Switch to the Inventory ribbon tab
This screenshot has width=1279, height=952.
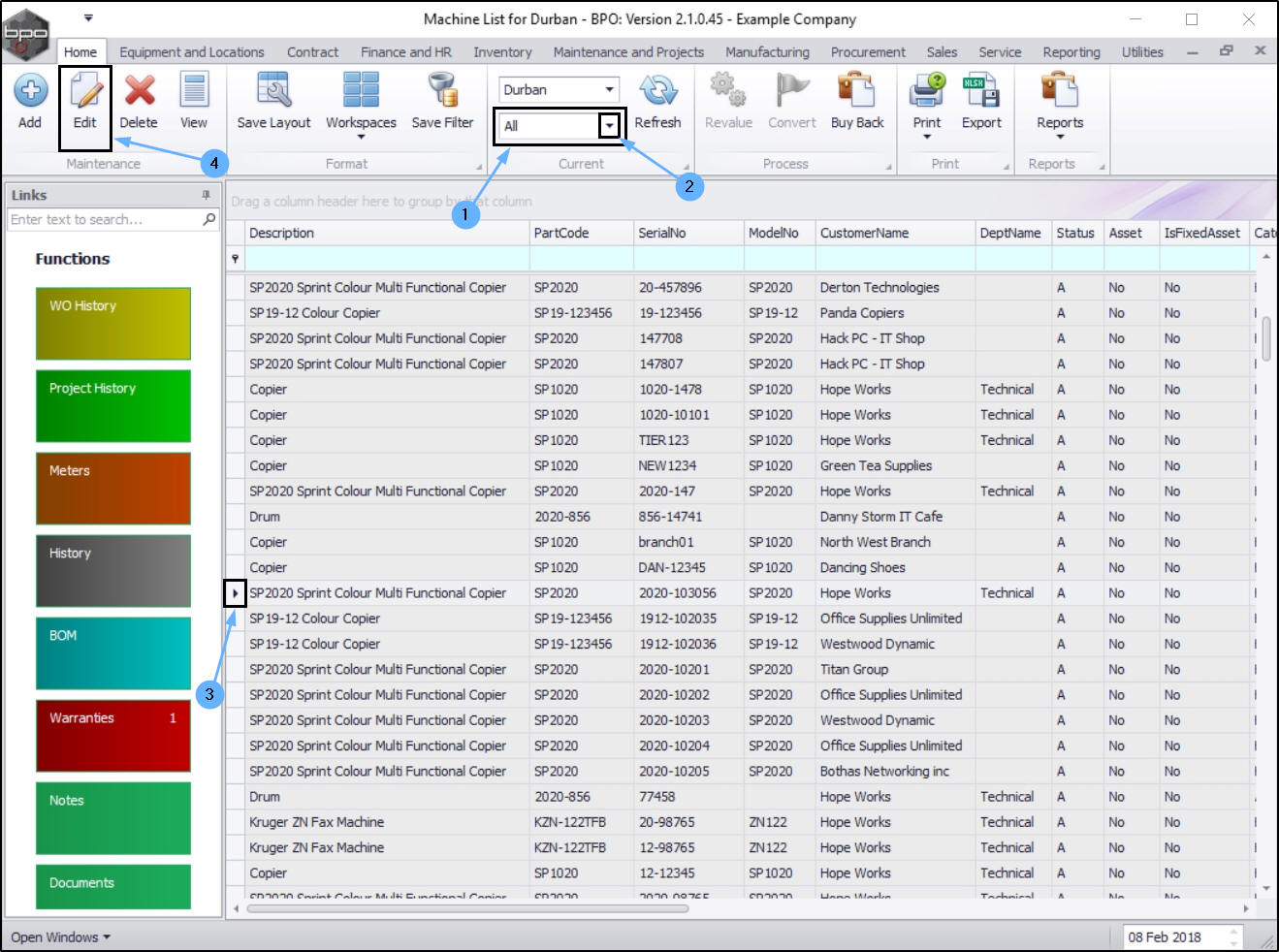click(x=502, y=52)
